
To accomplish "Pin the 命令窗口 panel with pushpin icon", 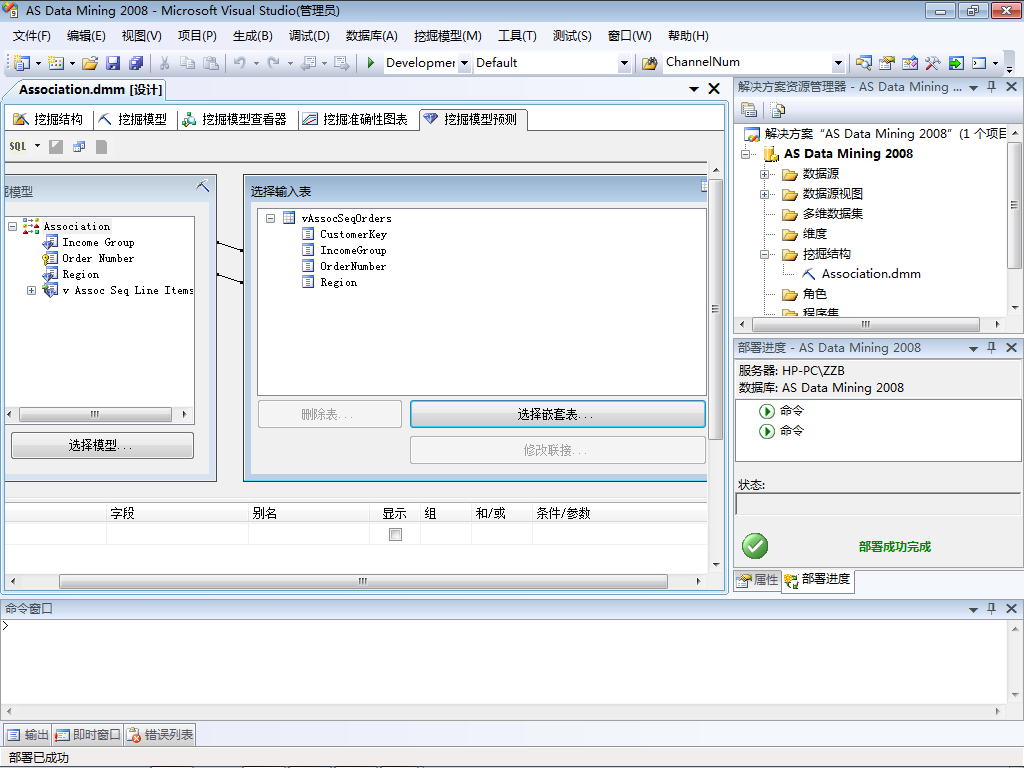I will tap(991, 608).
